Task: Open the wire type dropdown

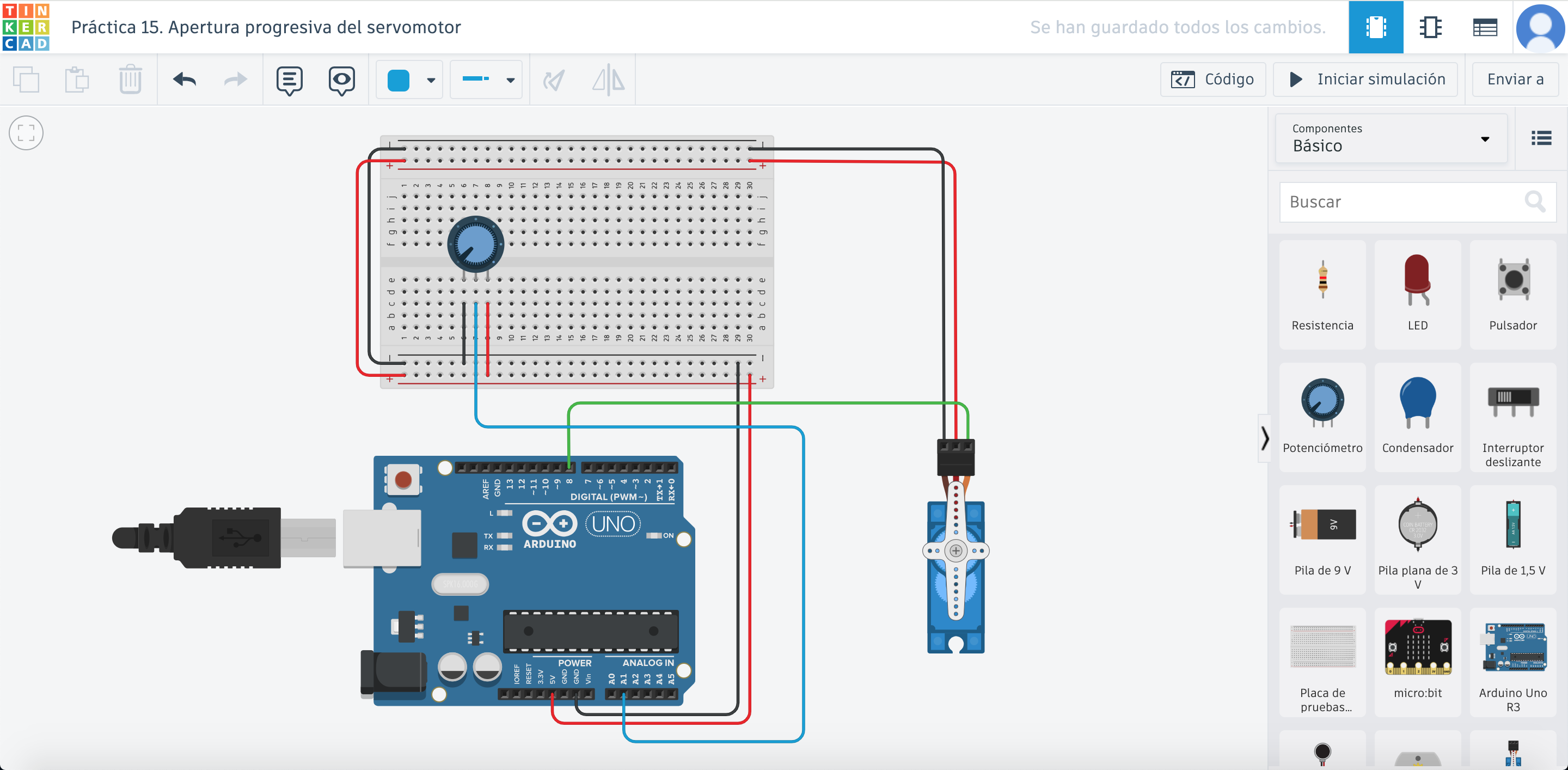Action: pyautogui.click(x=510, y=80)
